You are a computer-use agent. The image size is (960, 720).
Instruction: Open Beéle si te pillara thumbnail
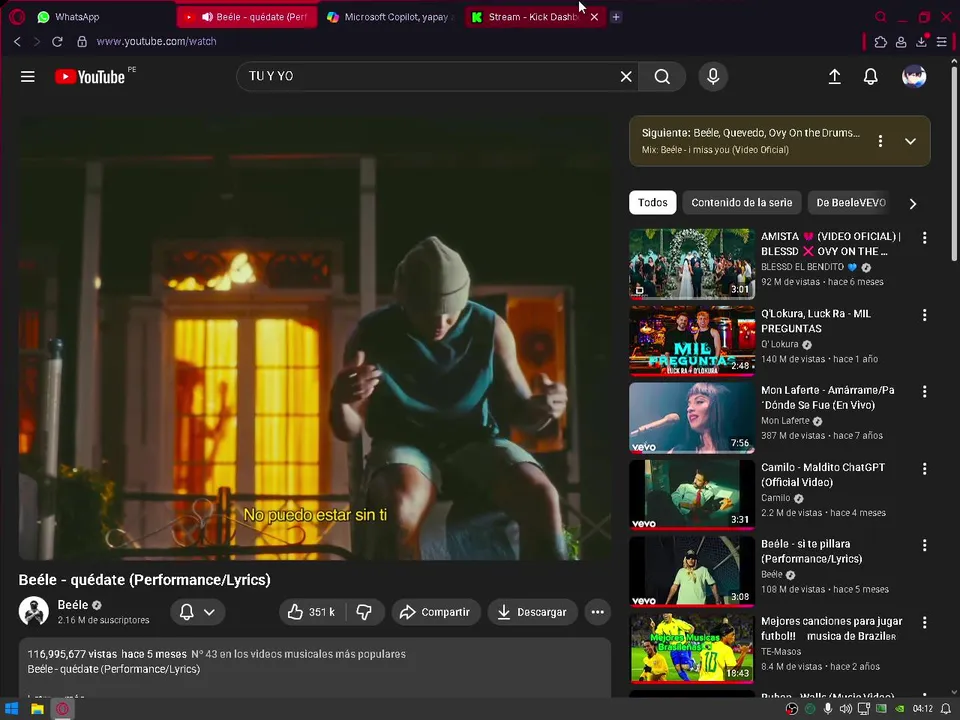tap(692, 571)
